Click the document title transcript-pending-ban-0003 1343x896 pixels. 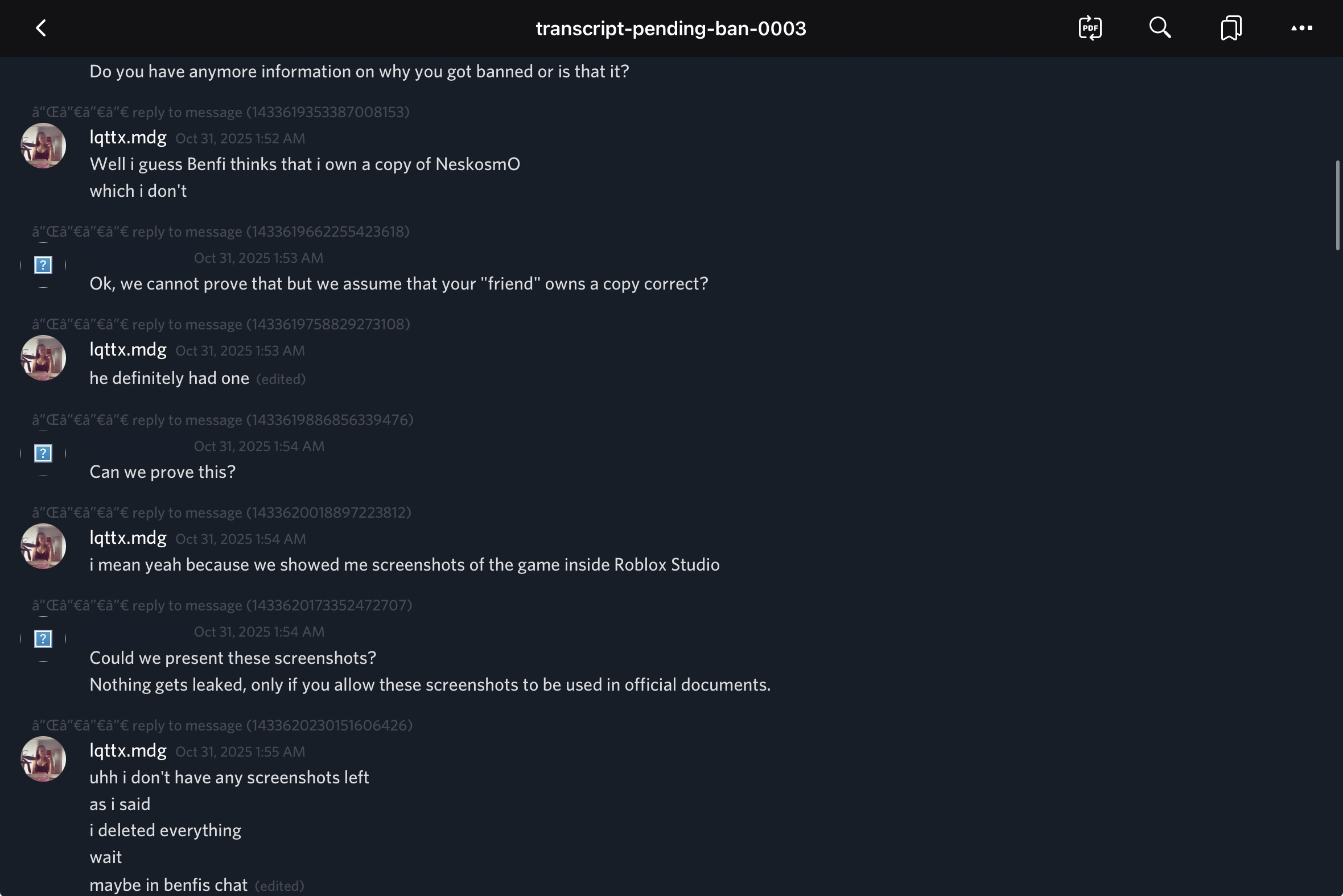point(670,28)
